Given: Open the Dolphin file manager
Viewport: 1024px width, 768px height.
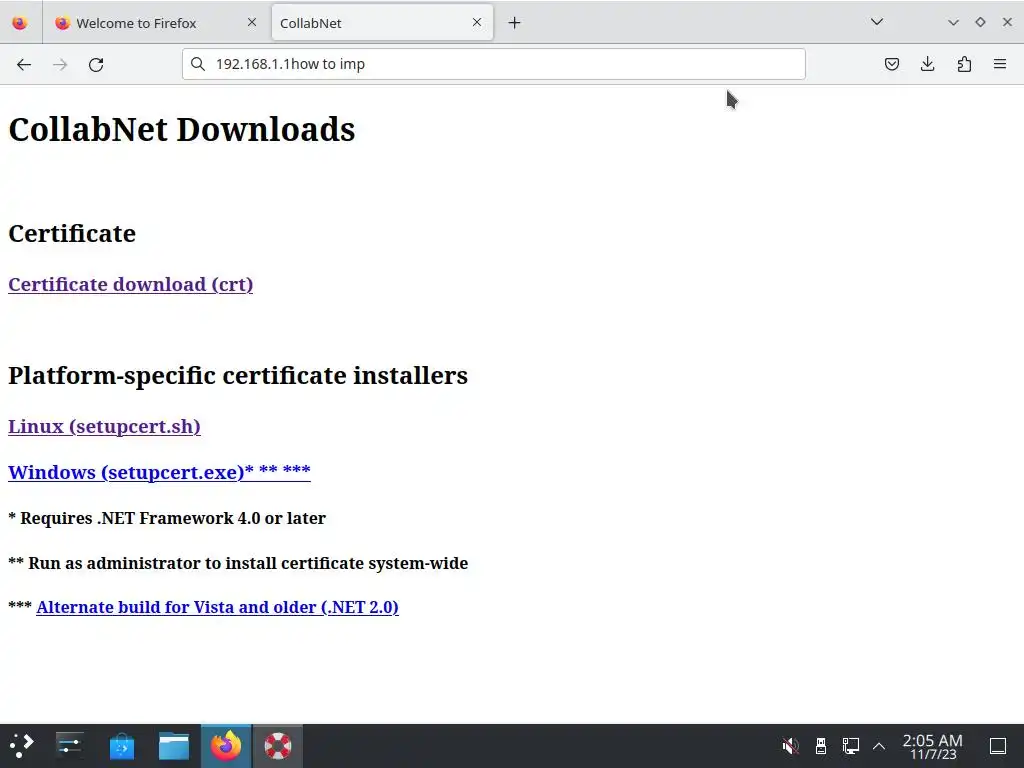Looking at the screenshot, I should tap(174, 746).
